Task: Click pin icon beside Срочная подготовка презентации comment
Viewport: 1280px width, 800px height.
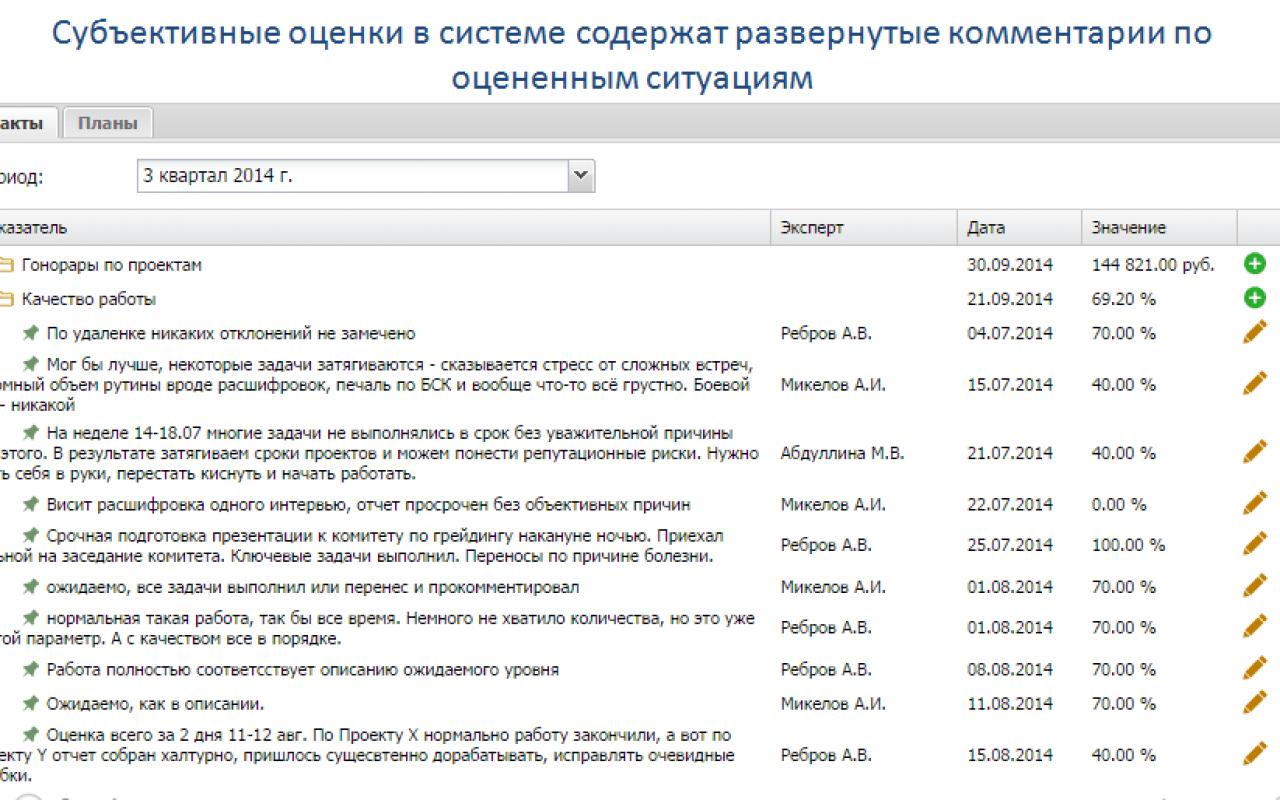Action: [31, 535]
